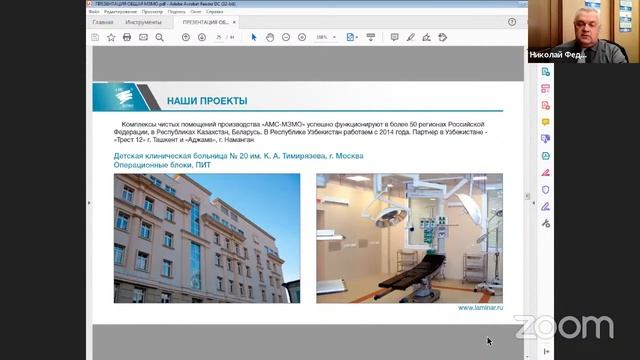Image resolution: width=640 pixels, height=360 pixels.
Task: Click the print icon
Action: pyautogui.click(x=127, y=37)
